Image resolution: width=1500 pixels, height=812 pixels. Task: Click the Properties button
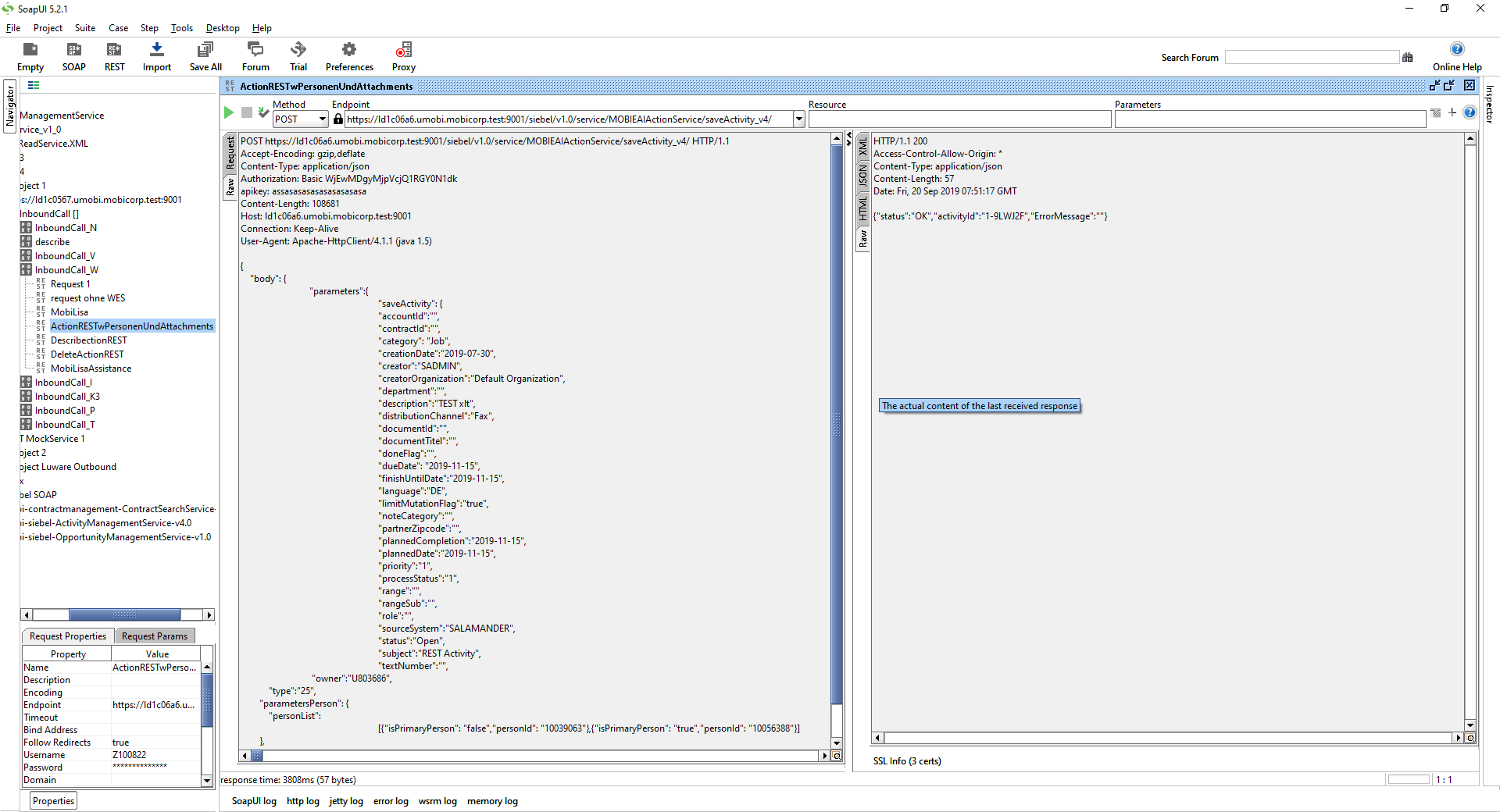(x=54, y=801)
